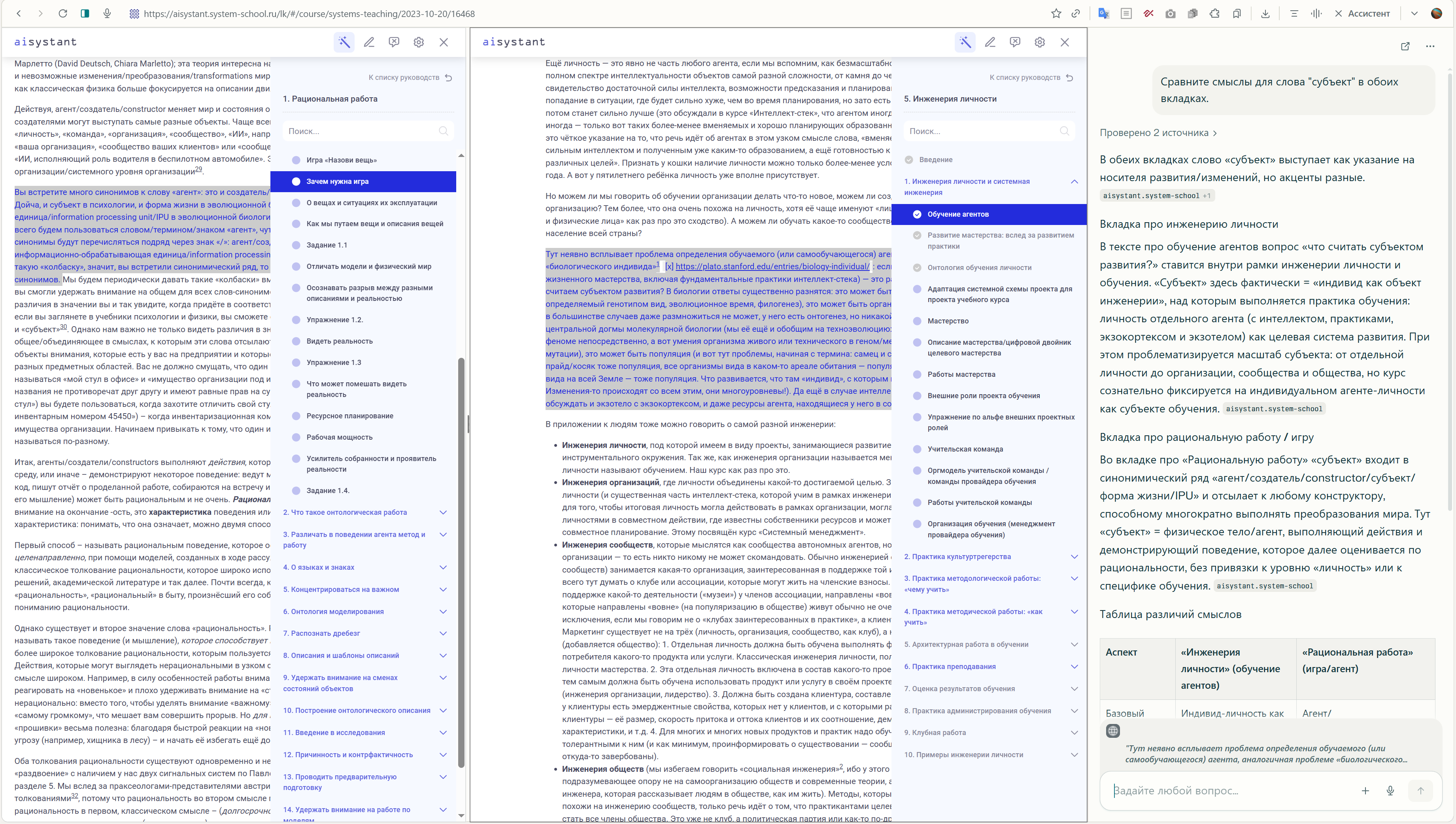Expand chapter '4. О языках и знаках'
The width and height of the screenshot is (1456, 824).
[x=443, y=567]
